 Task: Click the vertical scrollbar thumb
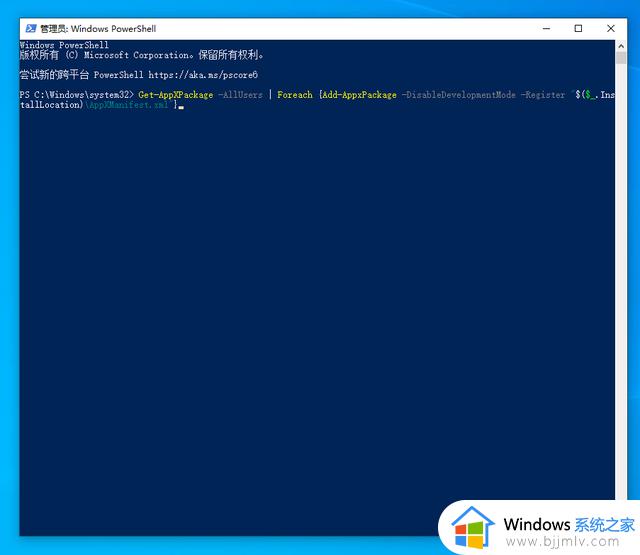(621, 58)
